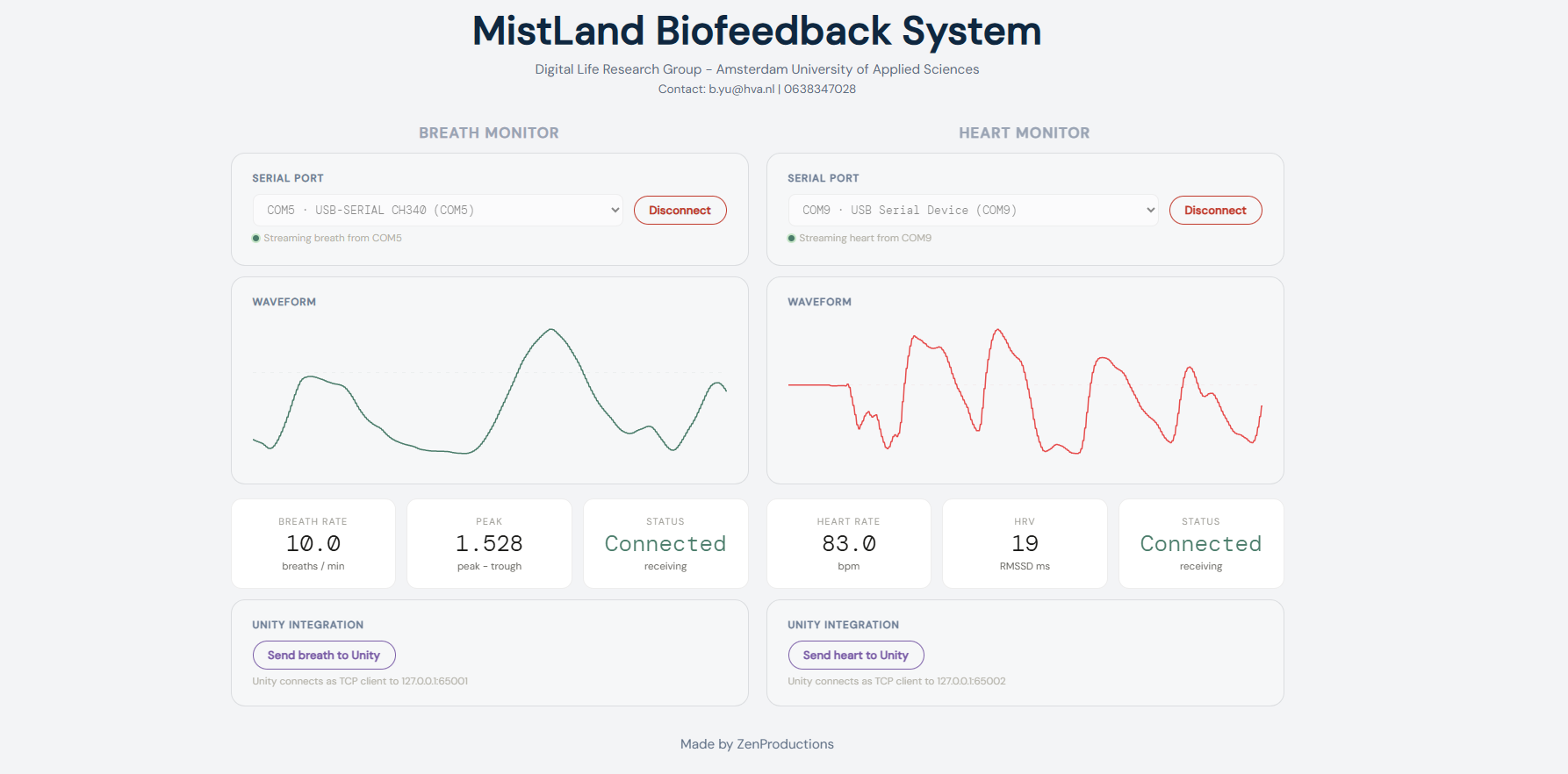1568x774 pixels.
Task: Click the contact email b.yu@hva.nl
Action: (x=742, y=90)
